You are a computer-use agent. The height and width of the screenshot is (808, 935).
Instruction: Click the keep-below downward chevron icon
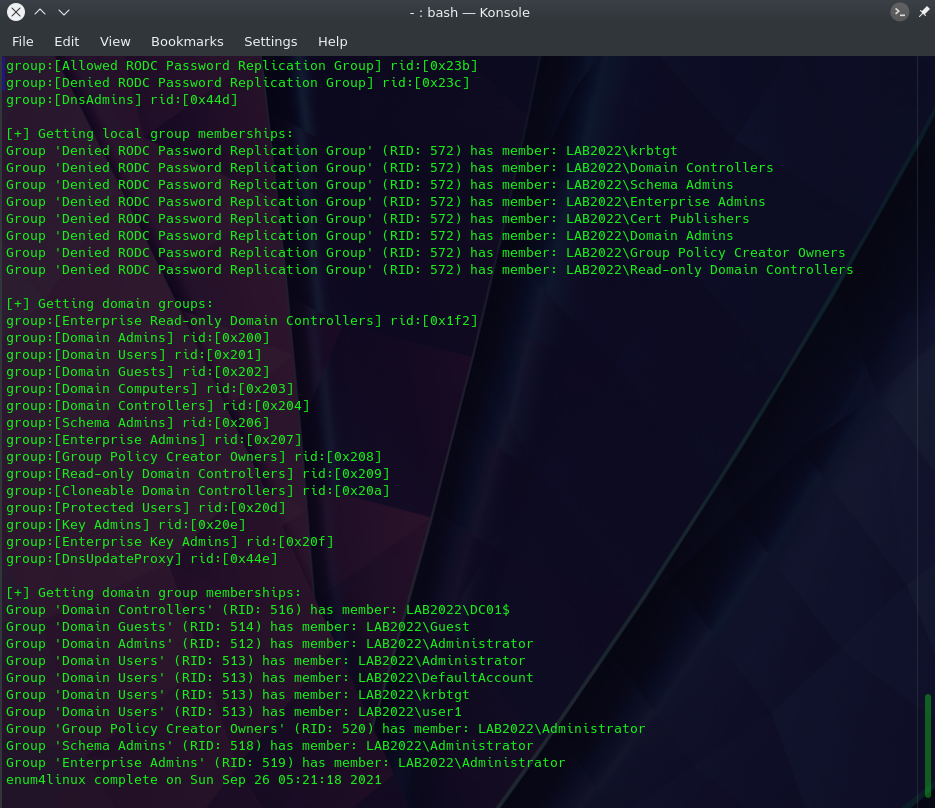[x=64, y=12]
